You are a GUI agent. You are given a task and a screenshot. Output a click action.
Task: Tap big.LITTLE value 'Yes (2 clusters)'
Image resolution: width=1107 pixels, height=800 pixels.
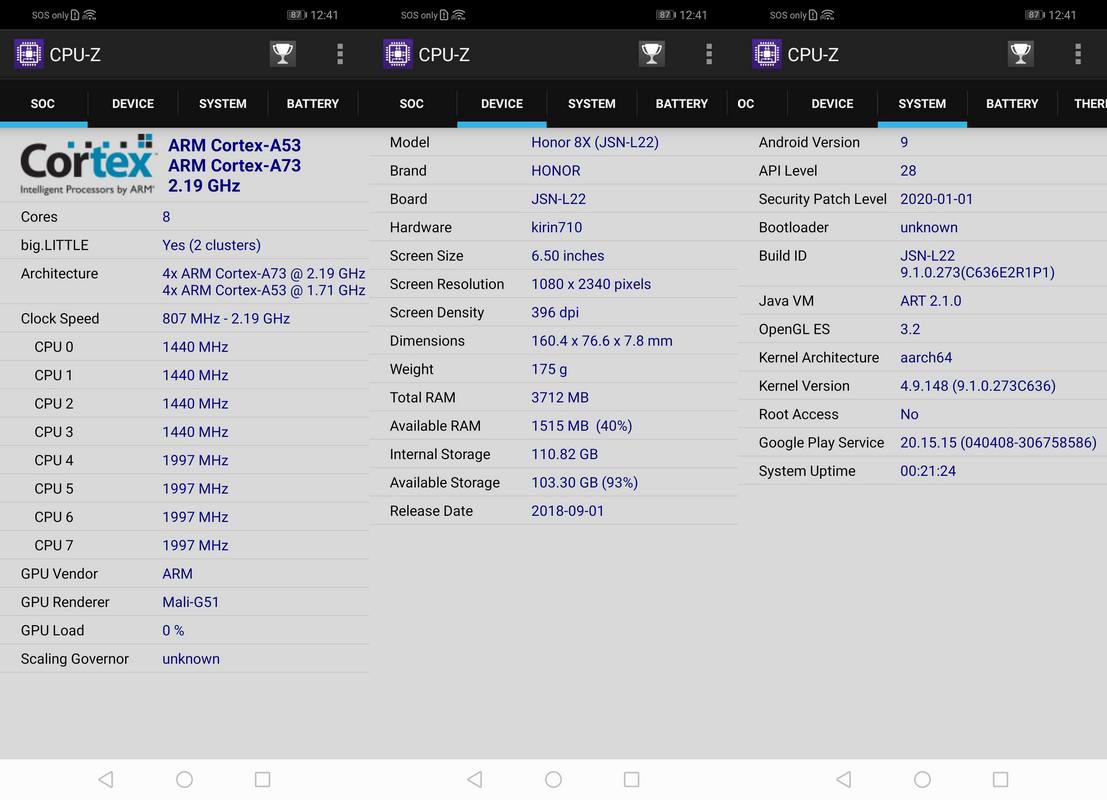211,245
